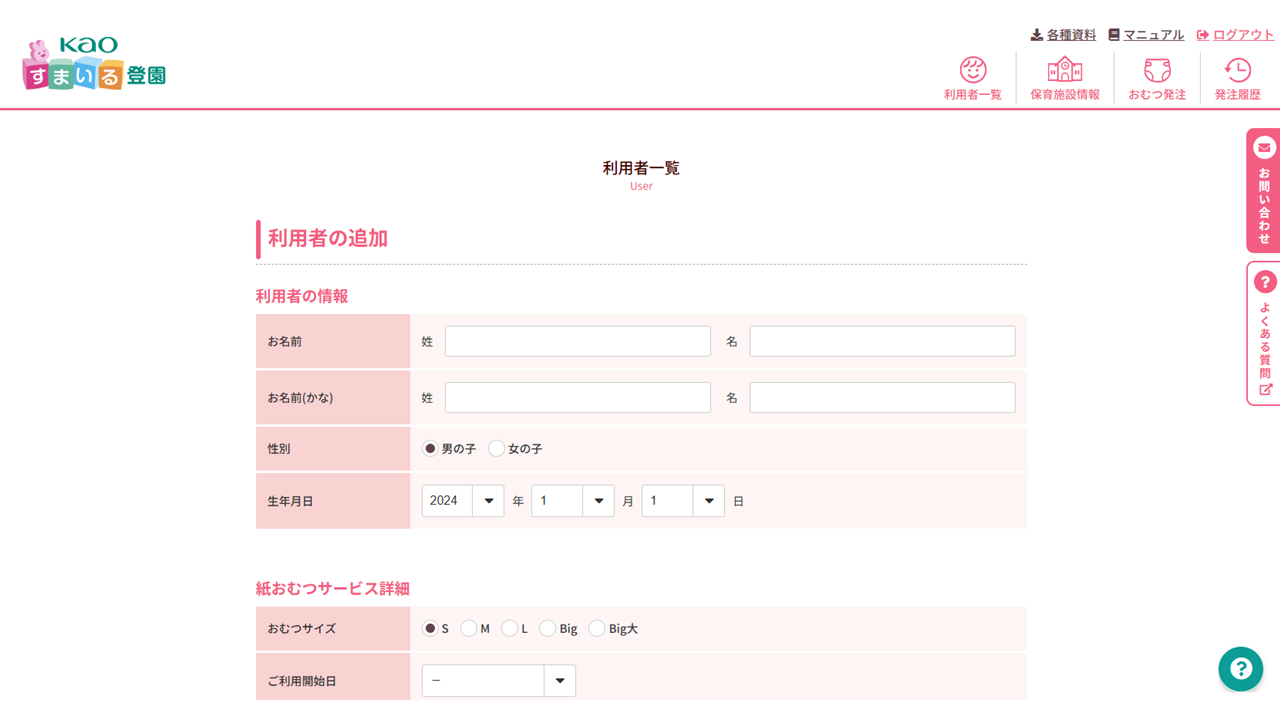Viewport: 1280px width, 720px height.
Task: Open the マニュアル link
Action: 1154,35
